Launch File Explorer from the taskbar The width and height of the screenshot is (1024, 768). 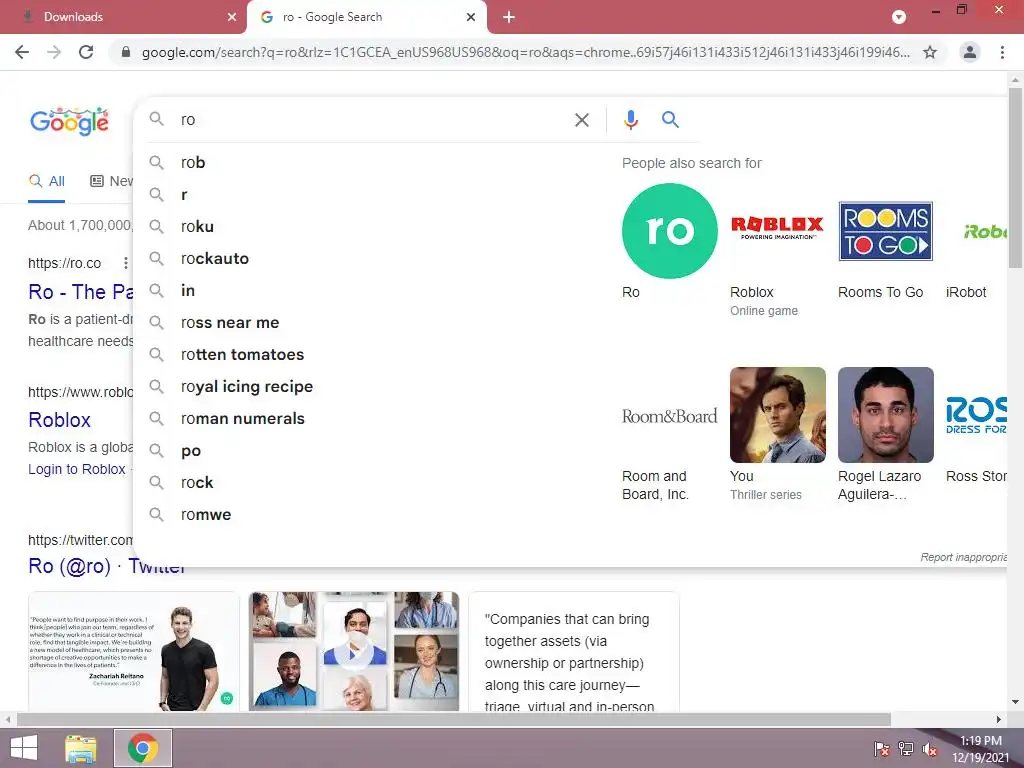pos(81,748)
